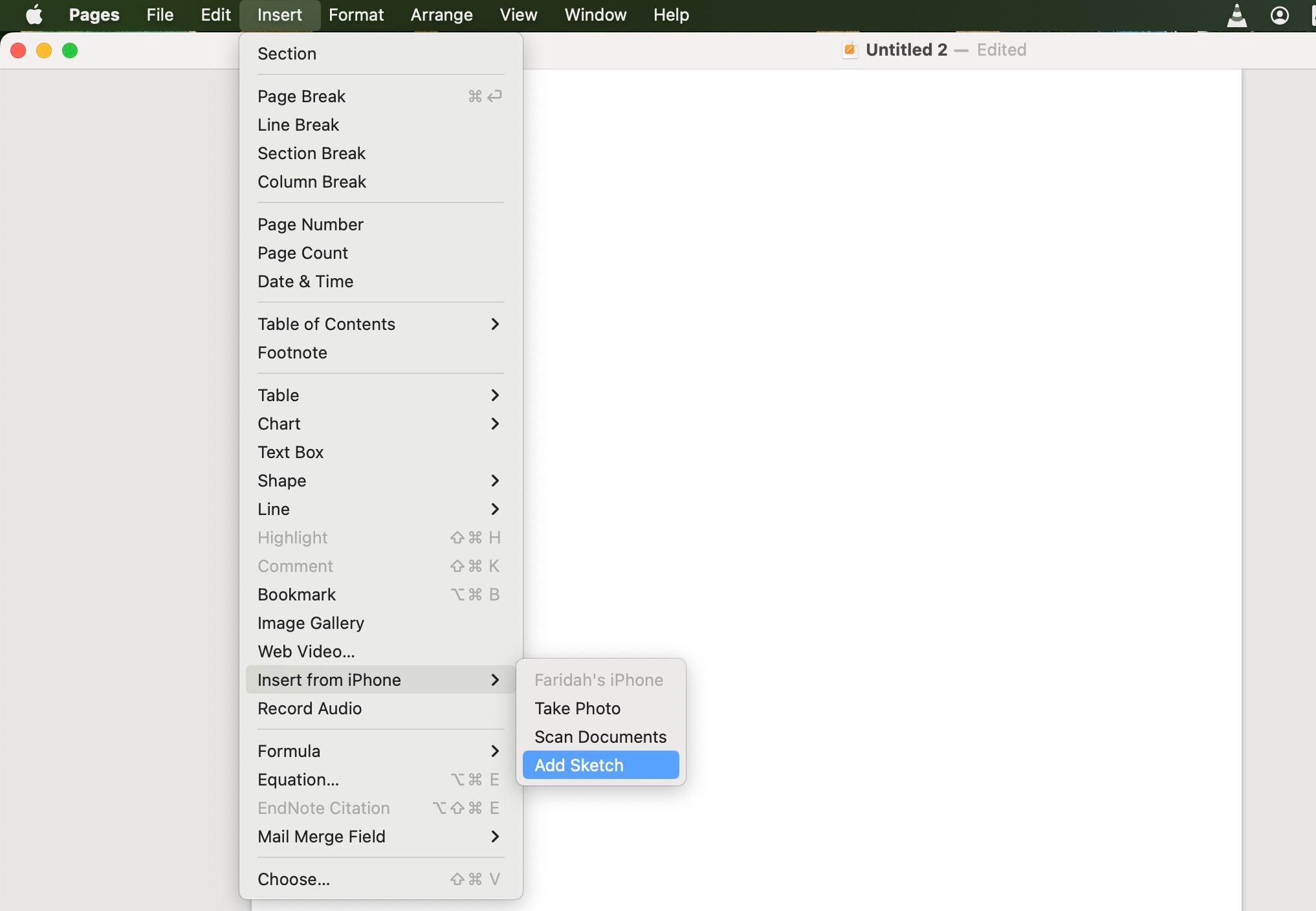Screen dimensions: 1316x911
Task: Expand the Table of Contents submenu
Action: click(x=380, y=324)
